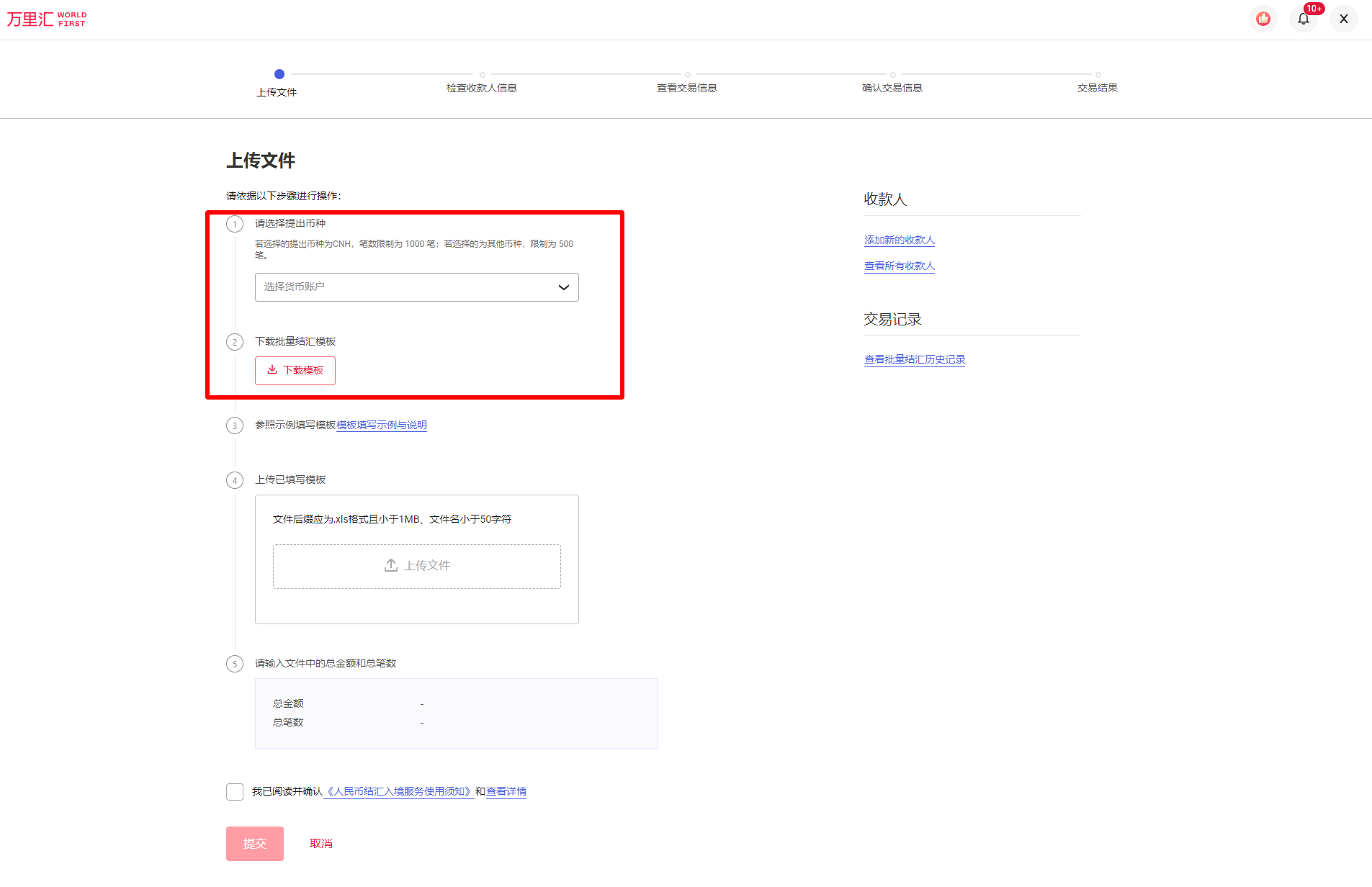Click the thumbs-up feedback icon
The width and height of the screenshot is (1372, 887).
[x=1263, y=18]
